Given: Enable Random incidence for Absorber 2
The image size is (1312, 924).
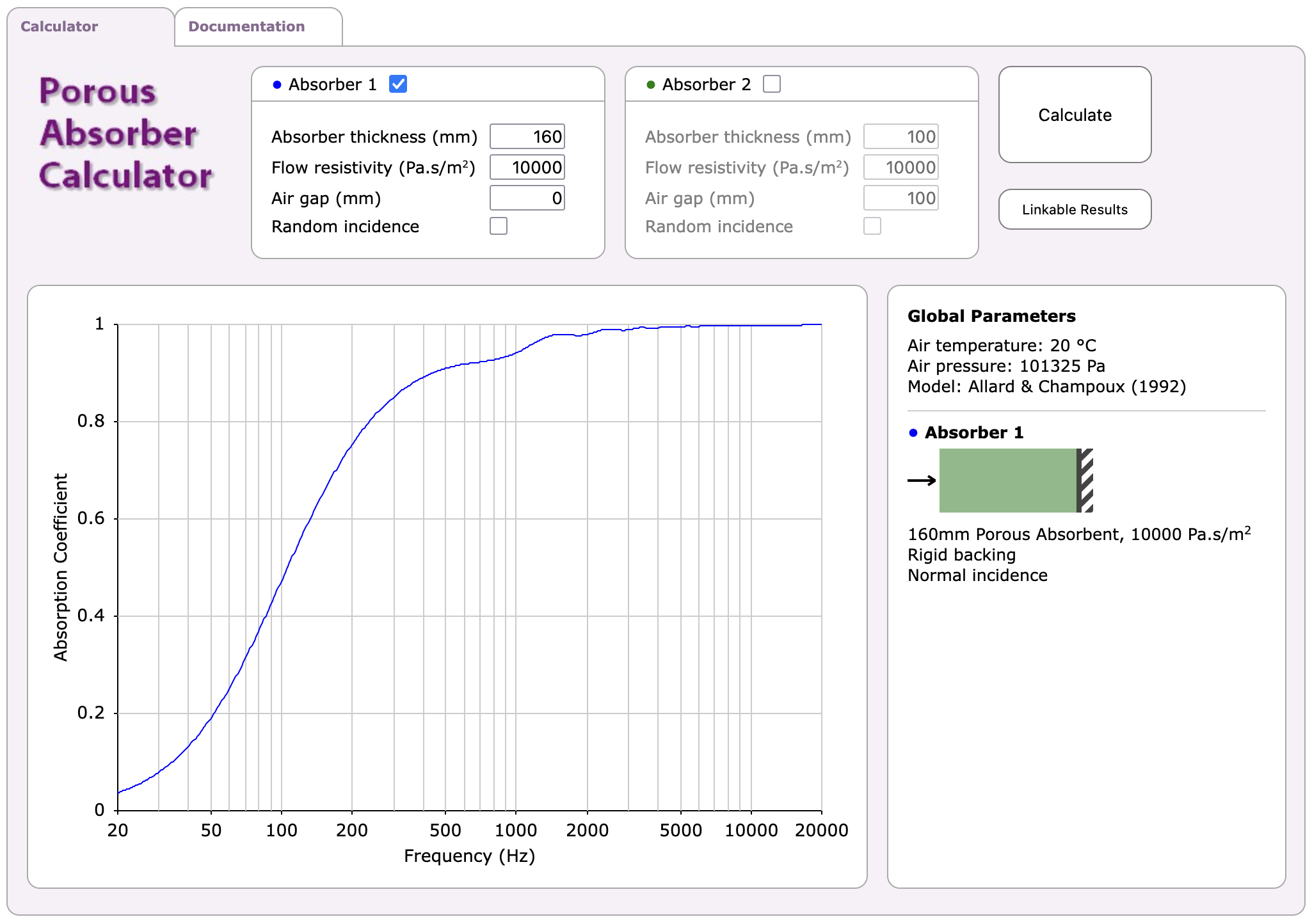Looking at the screenshot, I should pyautogui.click(x=872, y=226).
